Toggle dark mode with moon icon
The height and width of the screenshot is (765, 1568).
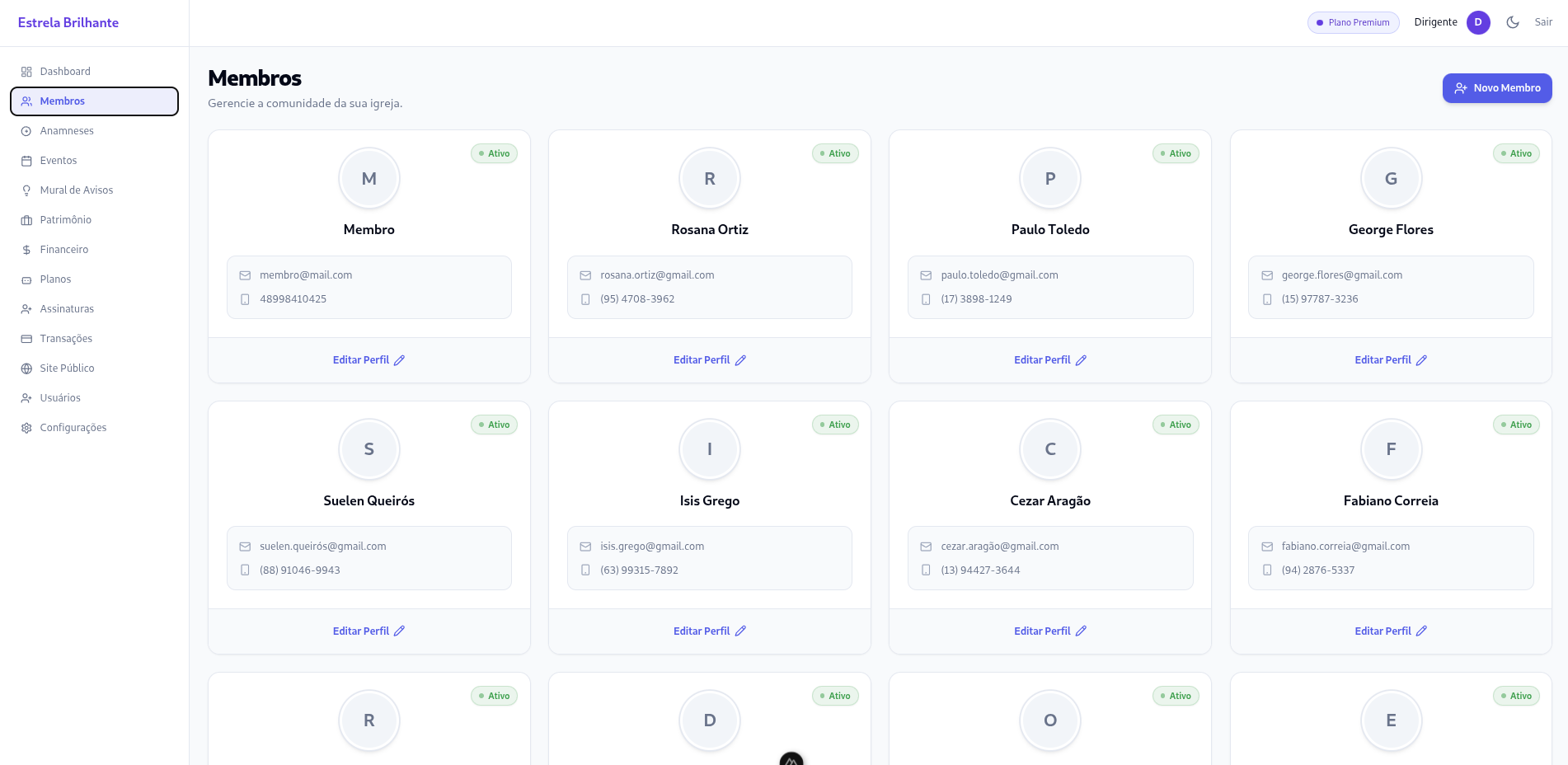point(1513,22)
